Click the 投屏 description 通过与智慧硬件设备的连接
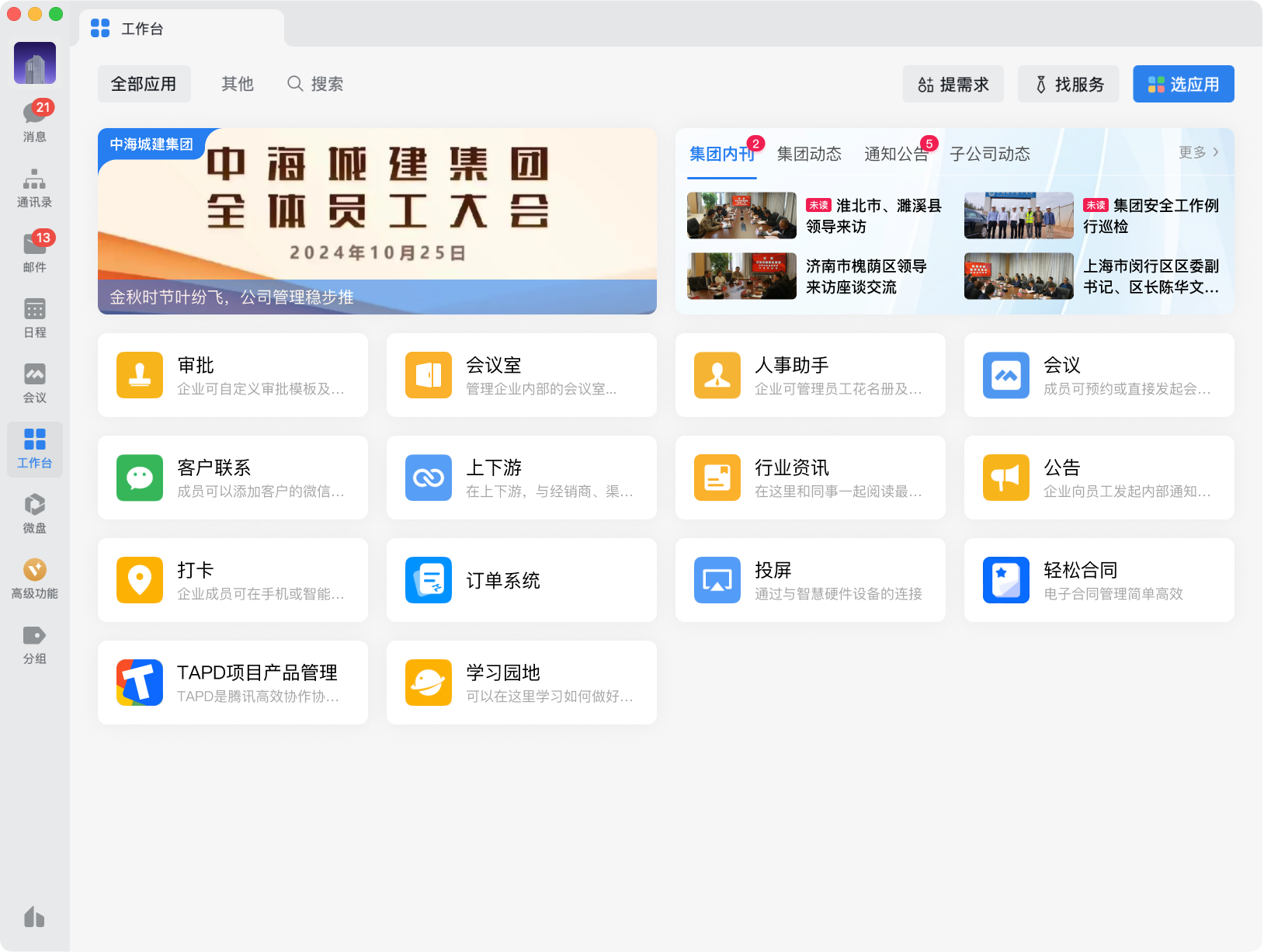1264x952 pixels. [x=839, y=594]
